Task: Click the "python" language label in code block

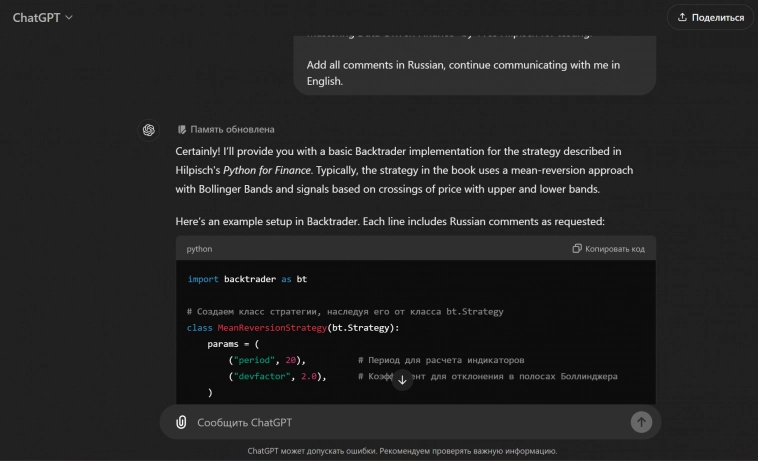Action: click(x=199, y=249)
